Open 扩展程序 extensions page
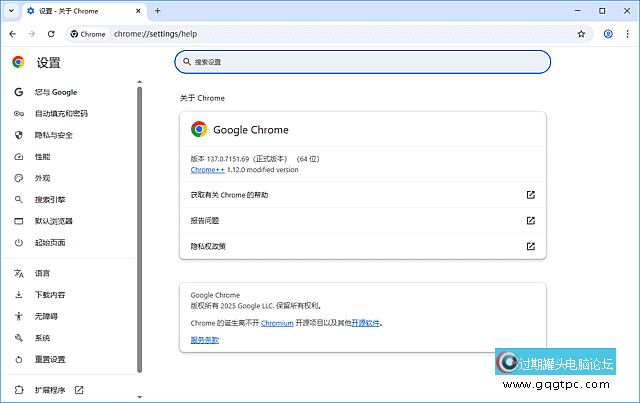This screenshot has height=403, width=640. [50, 390]
